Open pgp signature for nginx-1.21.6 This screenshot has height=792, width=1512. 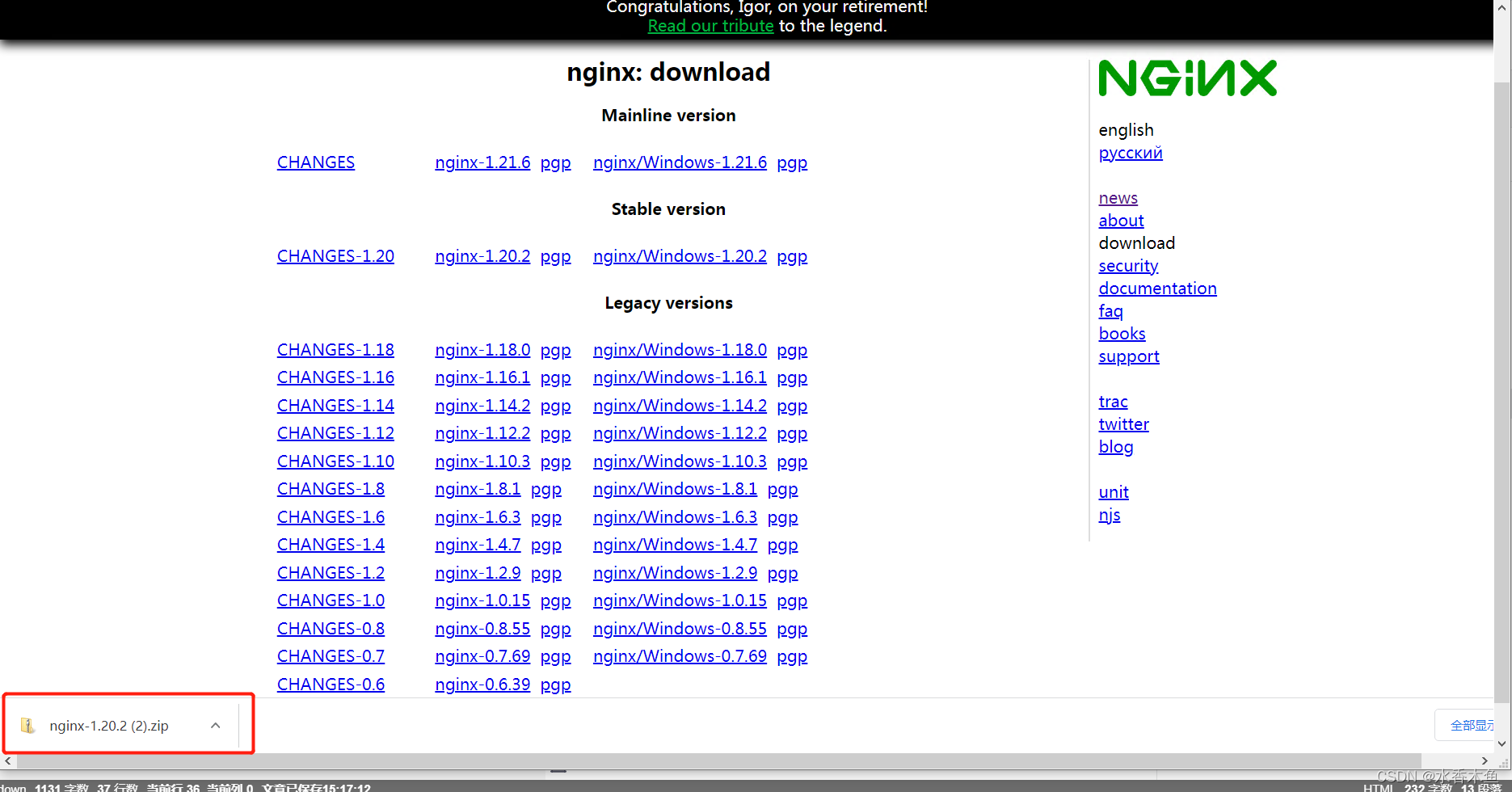click(x=555, y=163)
